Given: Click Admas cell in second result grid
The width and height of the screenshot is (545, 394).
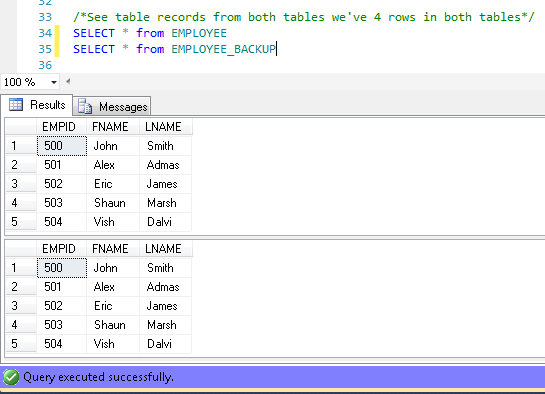Looking at the screenshot, I should tap(165, 287).
